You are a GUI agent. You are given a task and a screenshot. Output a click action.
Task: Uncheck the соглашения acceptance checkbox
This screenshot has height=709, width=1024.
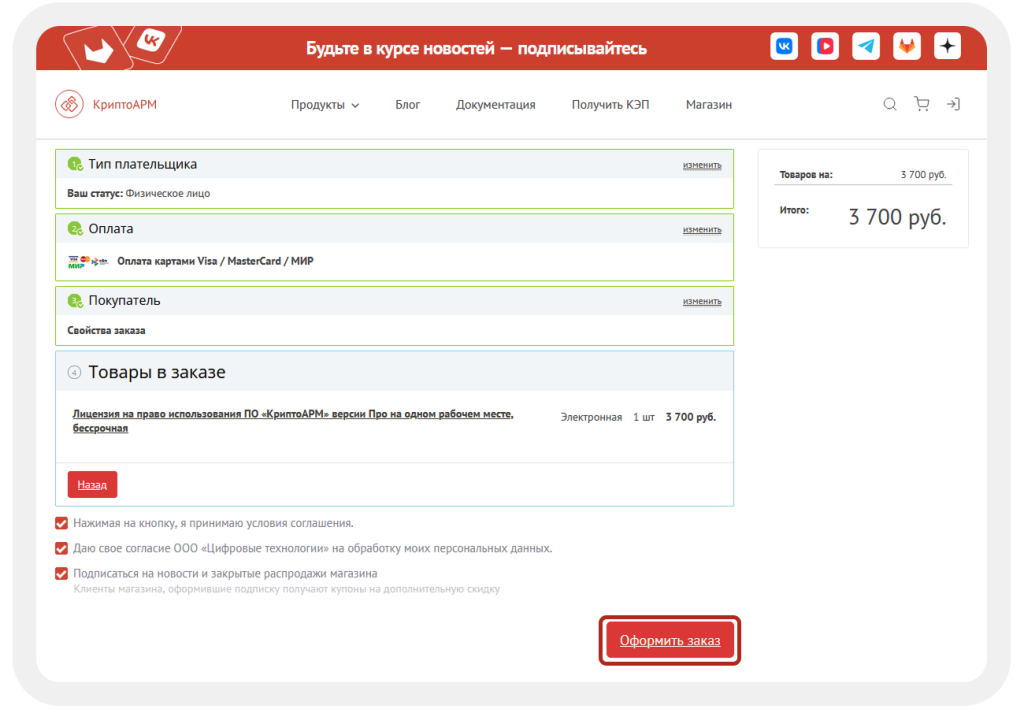click(61, 522)
